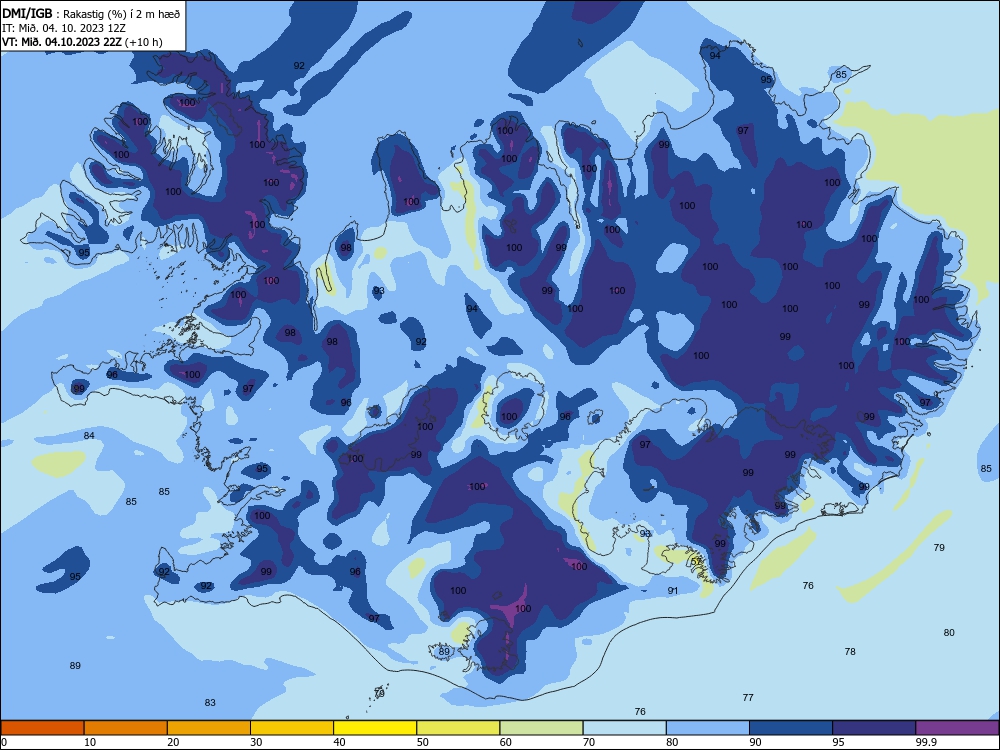Click the '77' humidity value south of Iceland
Viewport: 1000px width, 750px height.
tap(748, 698)
